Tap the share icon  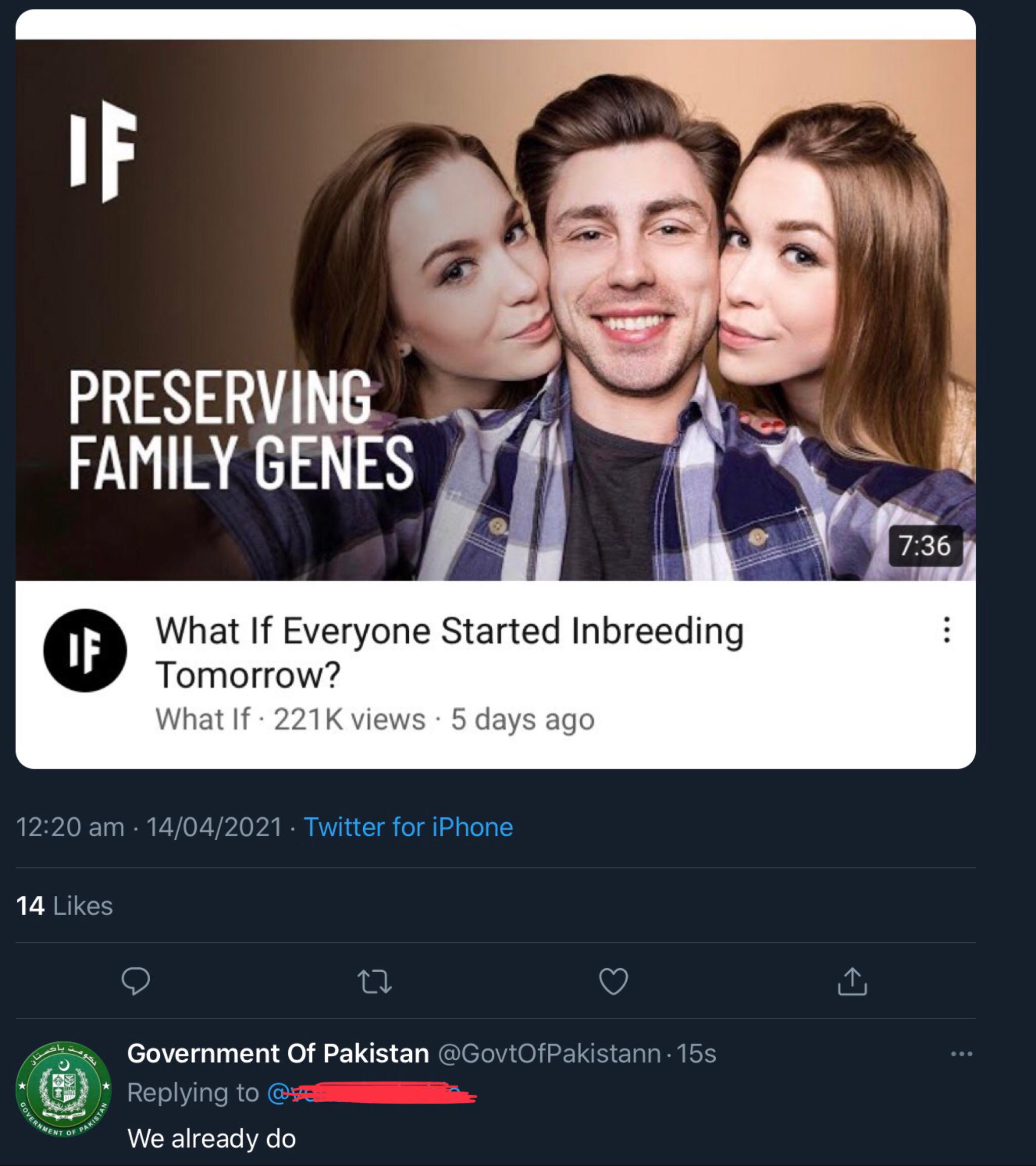(x=852, y=981)
